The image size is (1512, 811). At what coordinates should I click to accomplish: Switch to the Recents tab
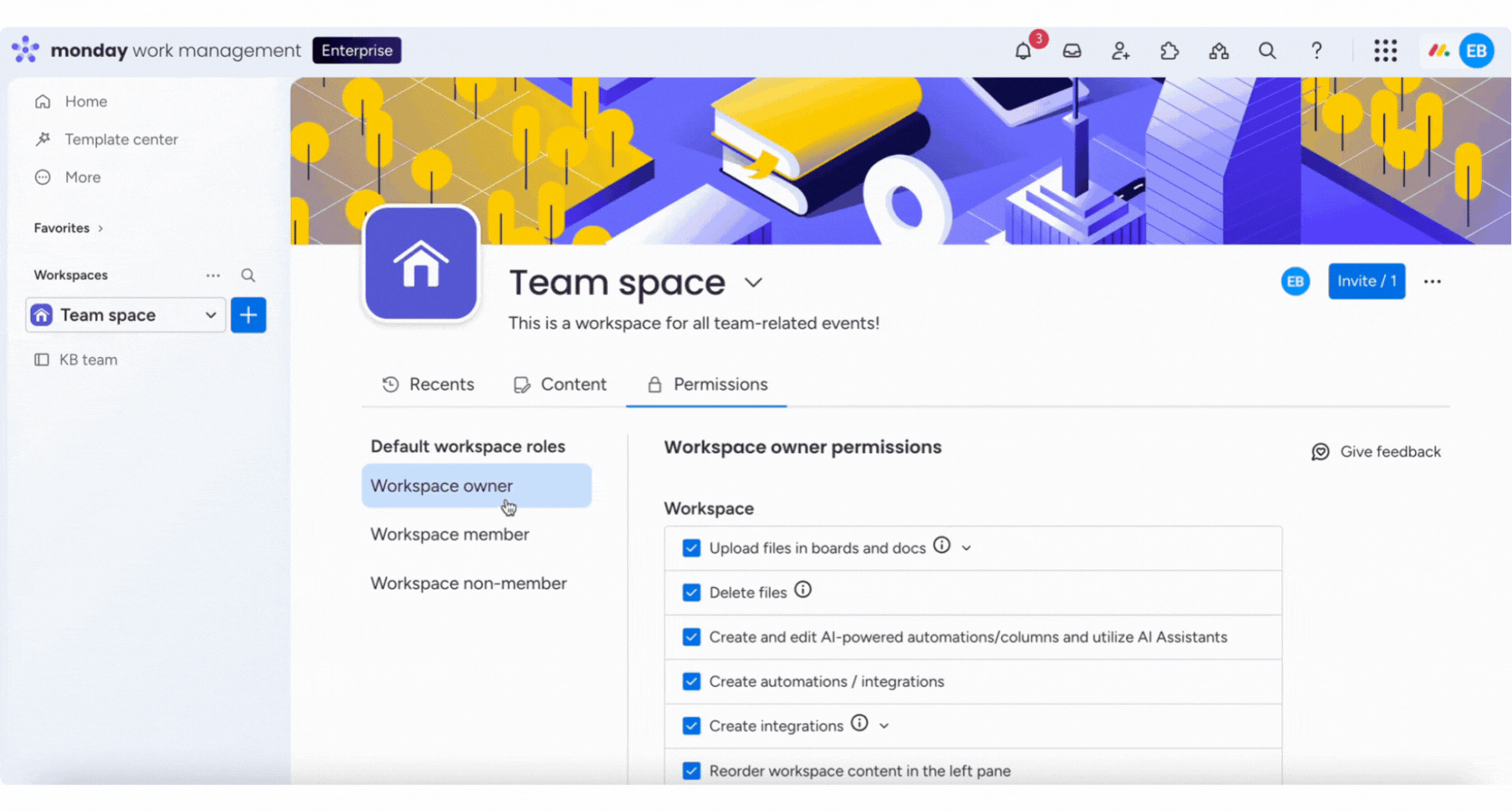point(428,385)
